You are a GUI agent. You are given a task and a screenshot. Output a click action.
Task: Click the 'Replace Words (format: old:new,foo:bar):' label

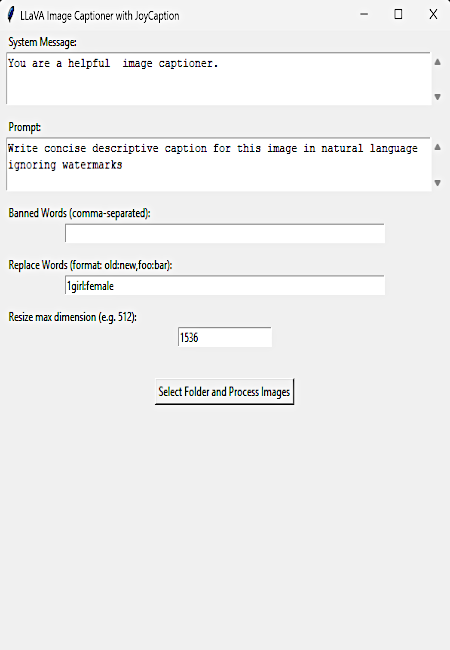point(90,265)
